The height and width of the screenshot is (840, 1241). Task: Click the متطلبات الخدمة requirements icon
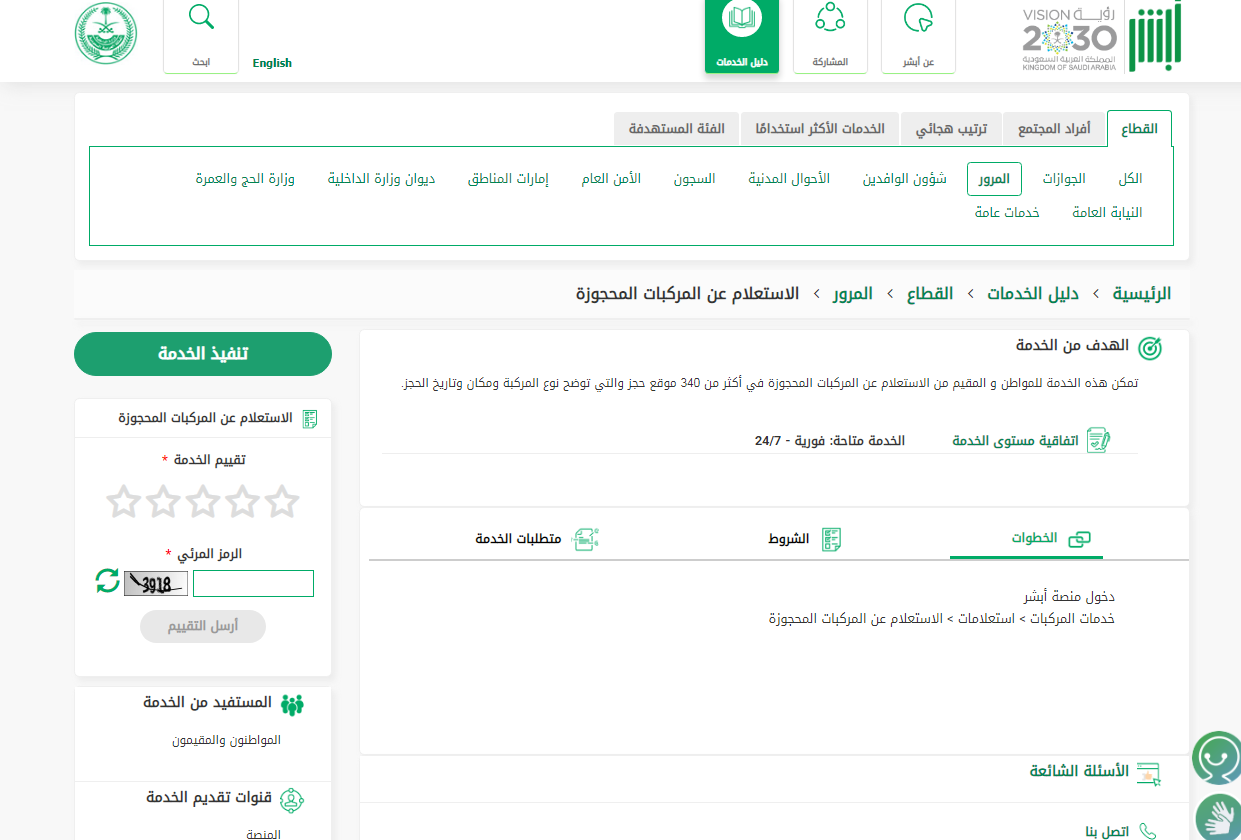pyautogui.click(x=584, y=539)
